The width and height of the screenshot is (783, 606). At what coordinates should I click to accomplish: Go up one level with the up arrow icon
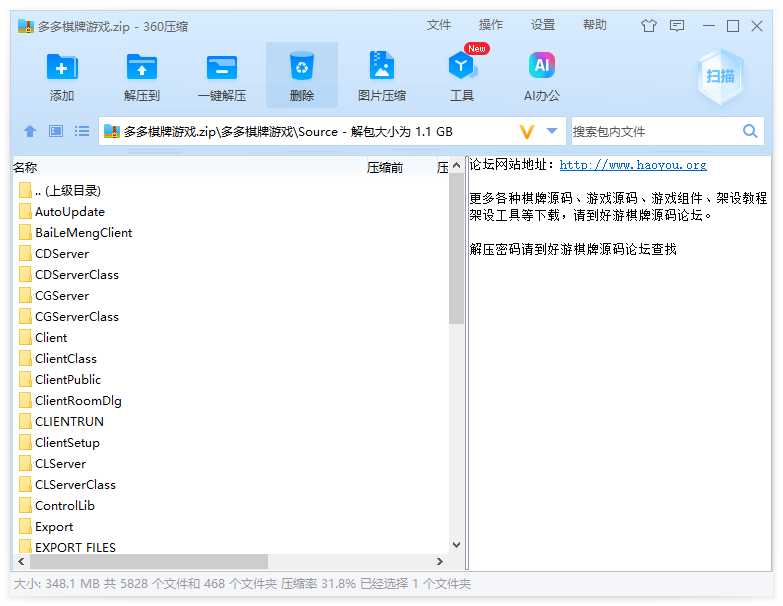(30, 131)
